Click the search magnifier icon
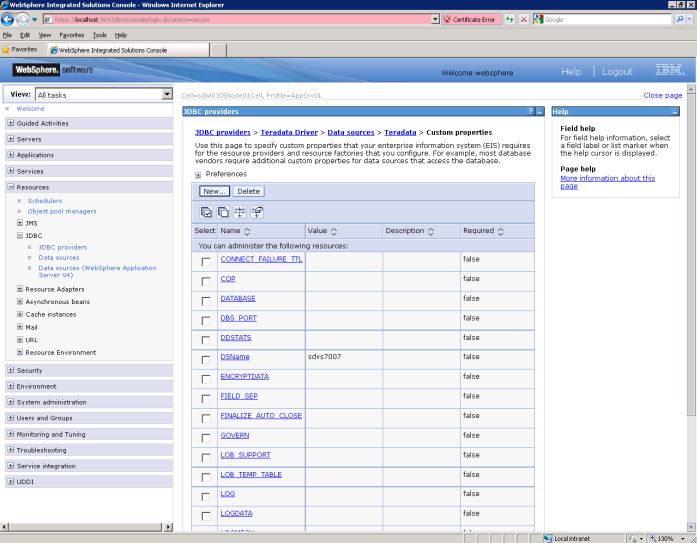The image size is (697, 543). pos(680,20)
